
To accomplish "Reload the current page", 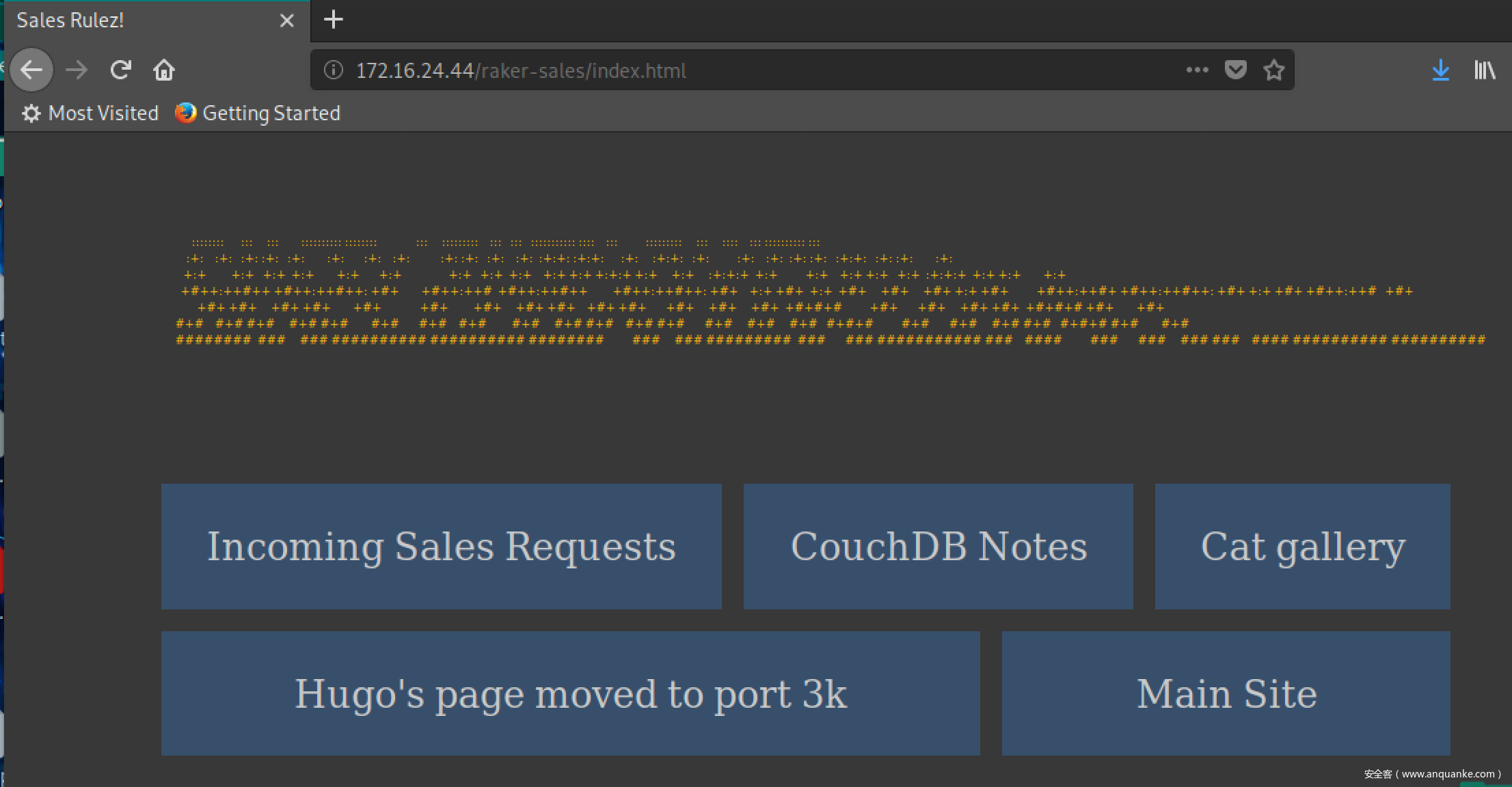I will 121,70.
